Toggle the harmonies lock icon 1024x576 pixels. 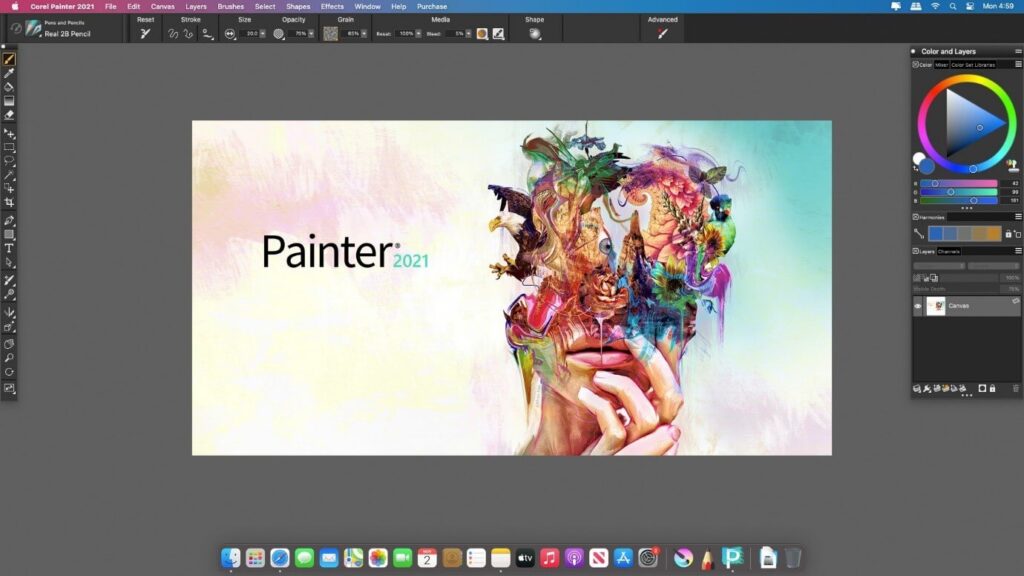click(x=1008, y=234)
